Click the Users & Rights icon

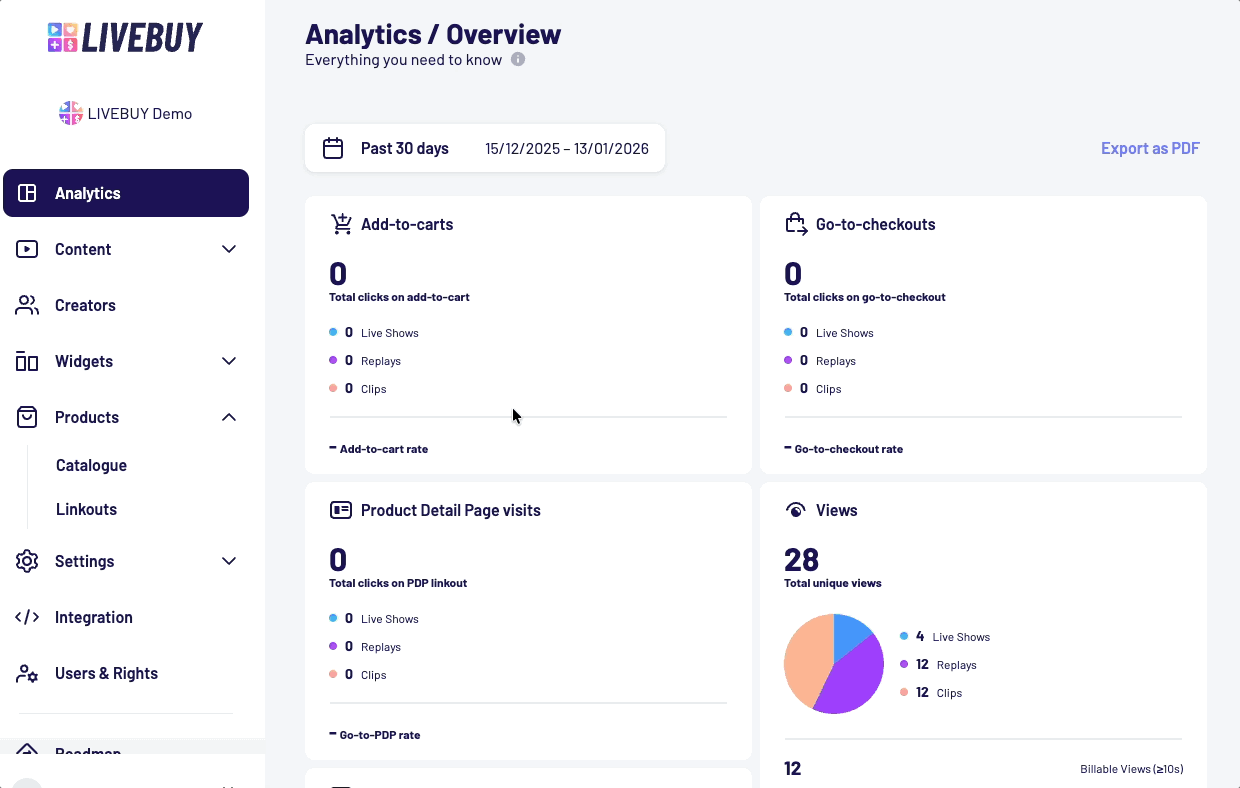27,673
